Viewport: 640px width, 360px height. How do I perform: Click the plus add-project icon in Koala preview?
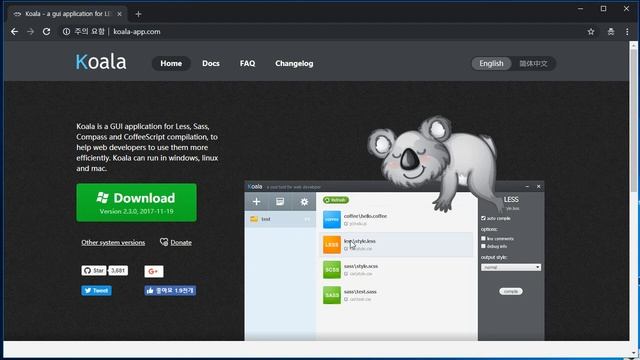(x=256, y=202)
